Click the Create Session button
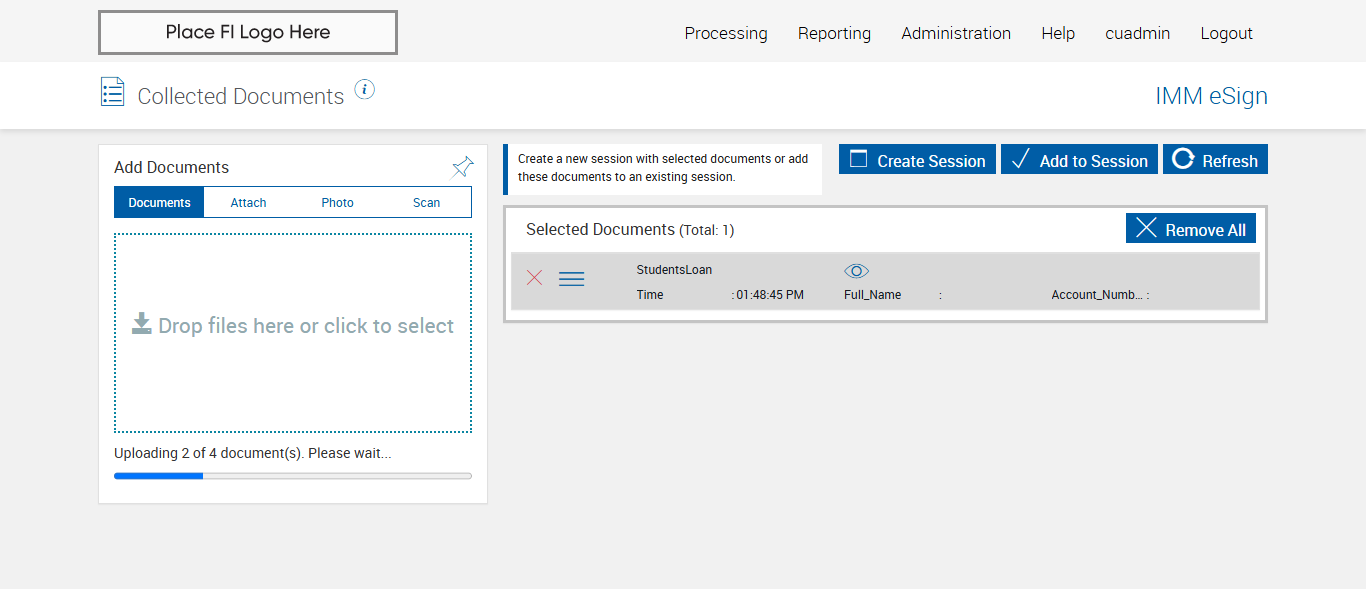 (x=917, y=160)
